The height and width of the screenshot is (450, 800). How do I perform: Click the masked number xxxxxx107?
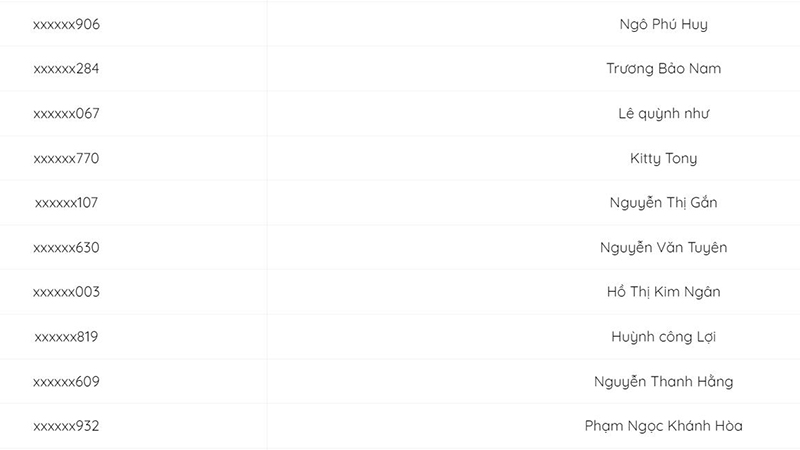click(x=66, y=203)
